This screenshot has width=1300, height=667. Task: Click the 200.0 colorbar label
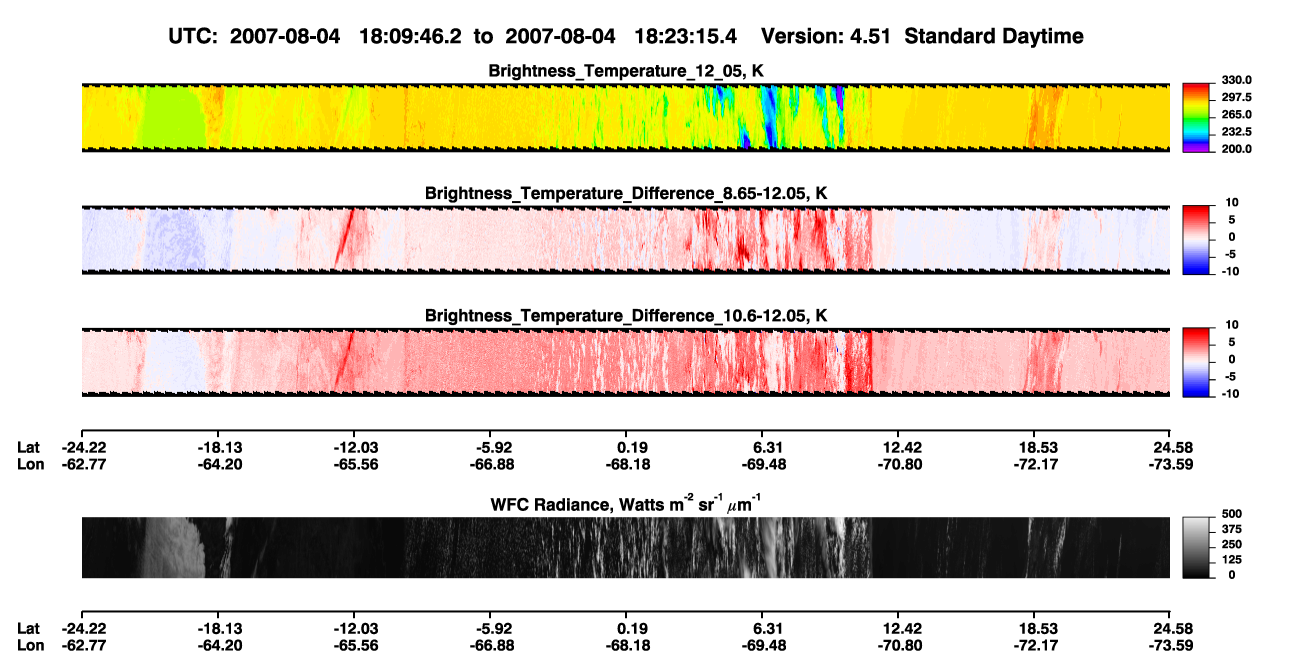tap(1234, 148)
